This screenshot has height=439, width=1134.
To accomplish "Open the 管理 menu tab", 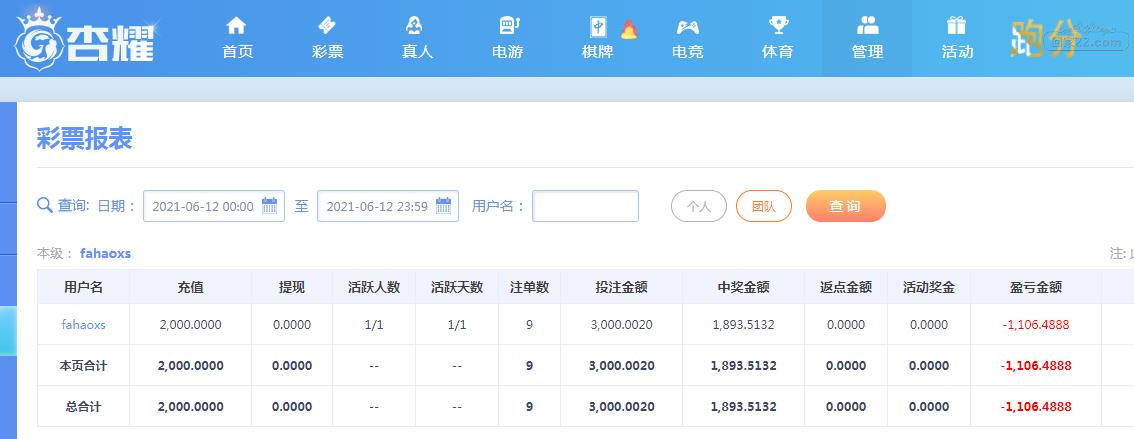I will (867, 38).
